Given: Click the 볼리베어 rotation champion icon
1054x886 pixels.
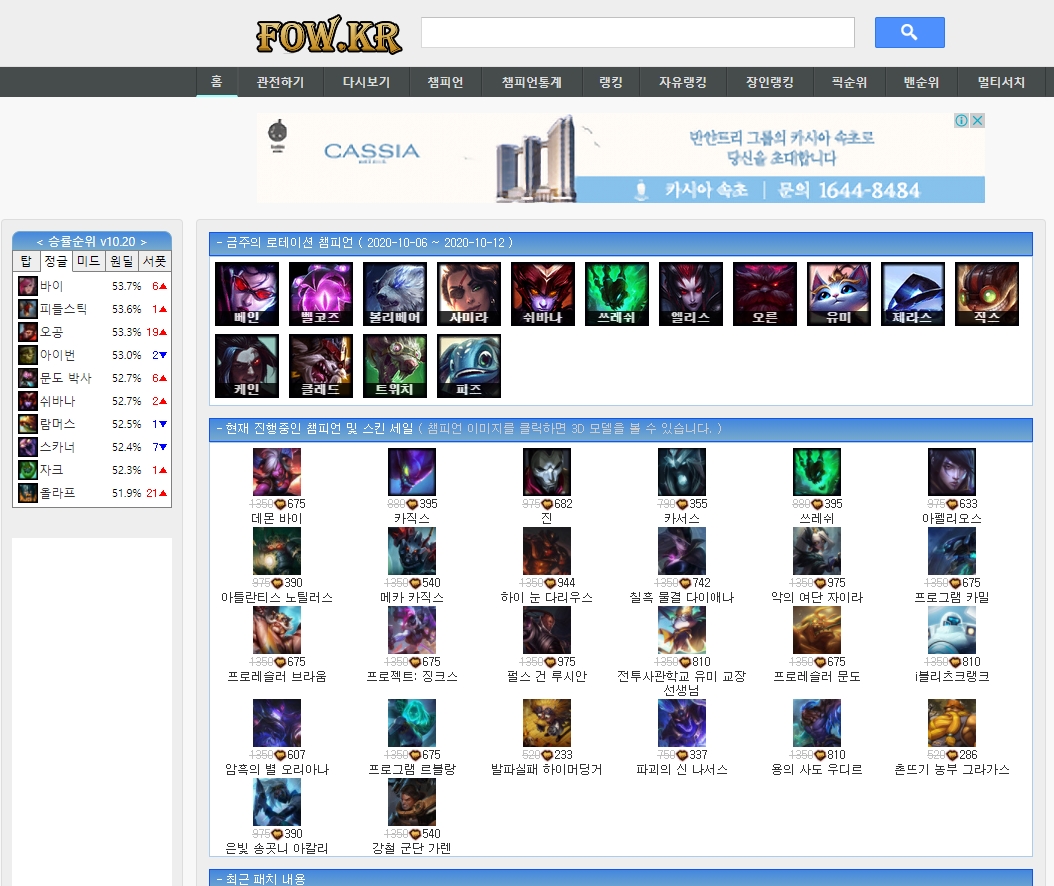Looking at the screenshot, I should coord(395,294).
